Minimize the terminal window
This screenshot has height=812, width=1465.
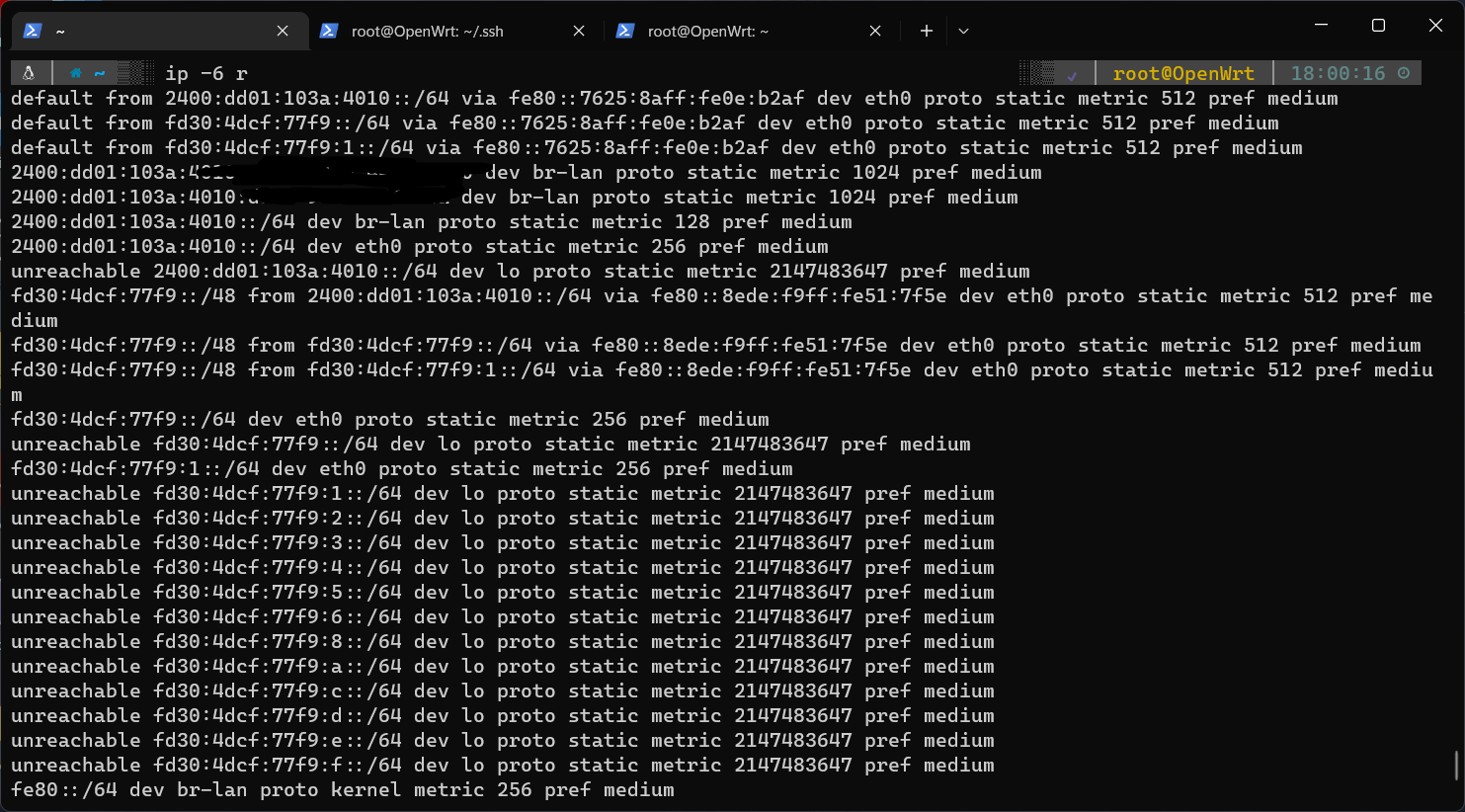[x=1321, y=26]
